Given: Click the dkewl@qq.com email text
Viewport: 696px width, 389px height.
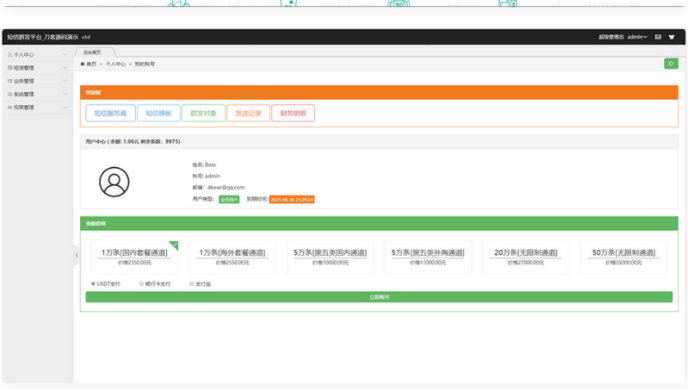Looking at the screenshot, I should tap(225, 187).
